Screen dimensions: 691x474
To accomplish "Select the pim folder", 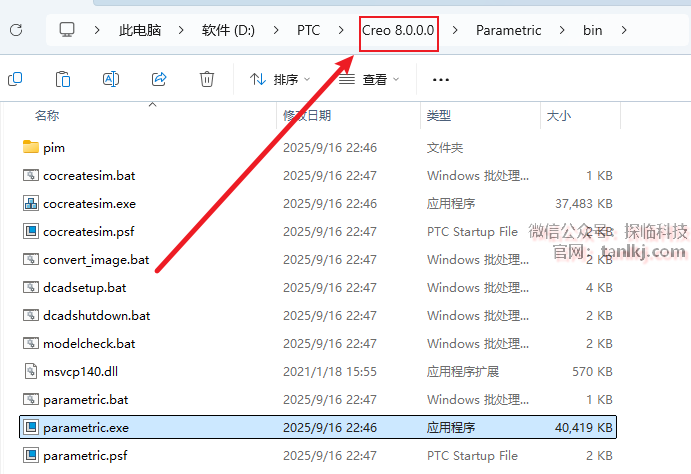I will 54,148.
